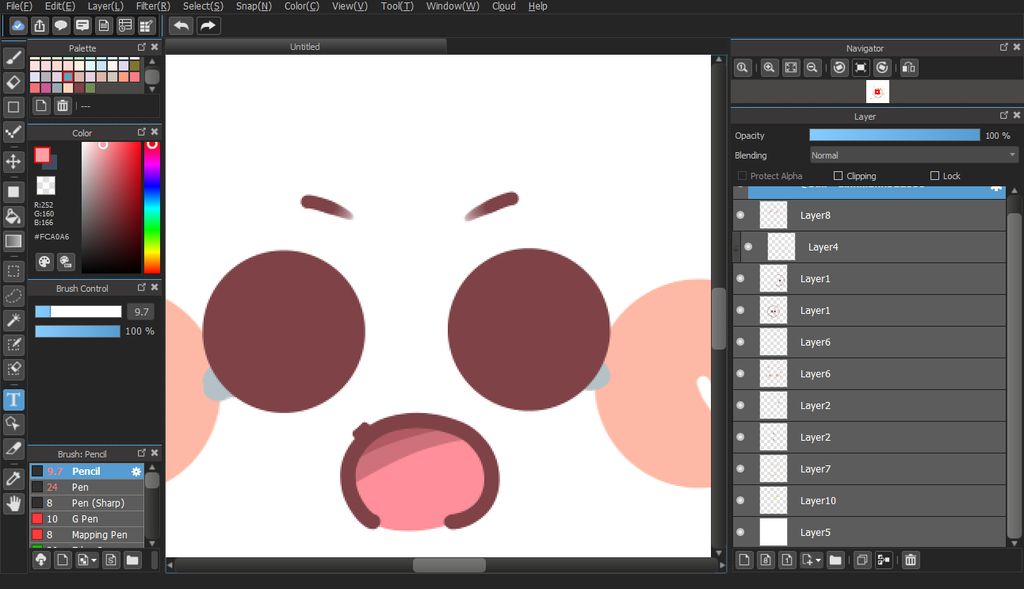Click the rainbow hue slider bar
This screenshot has height=589, width=1024.
click(152, 207)
